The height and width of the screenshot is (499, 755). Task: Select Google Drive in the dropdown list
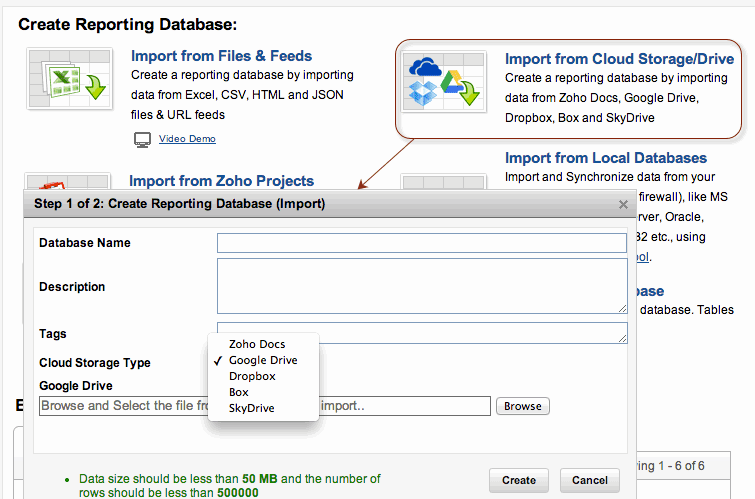[262, 360]
